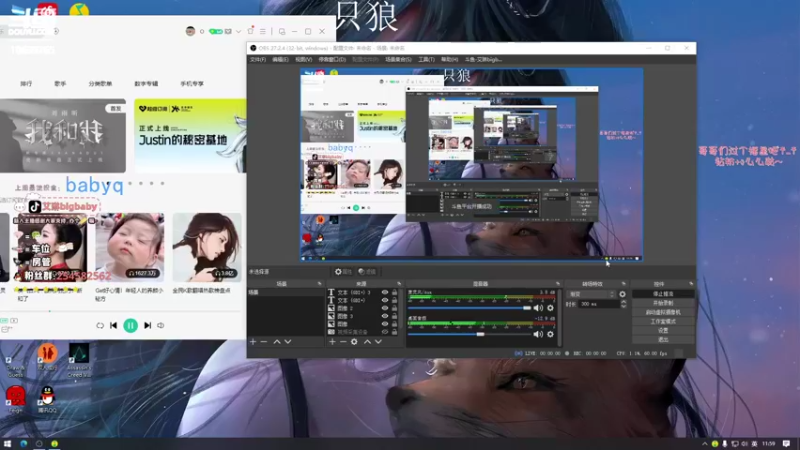
Task: Decrease the transition duration with the down stepper
Action: click(623, 306)
